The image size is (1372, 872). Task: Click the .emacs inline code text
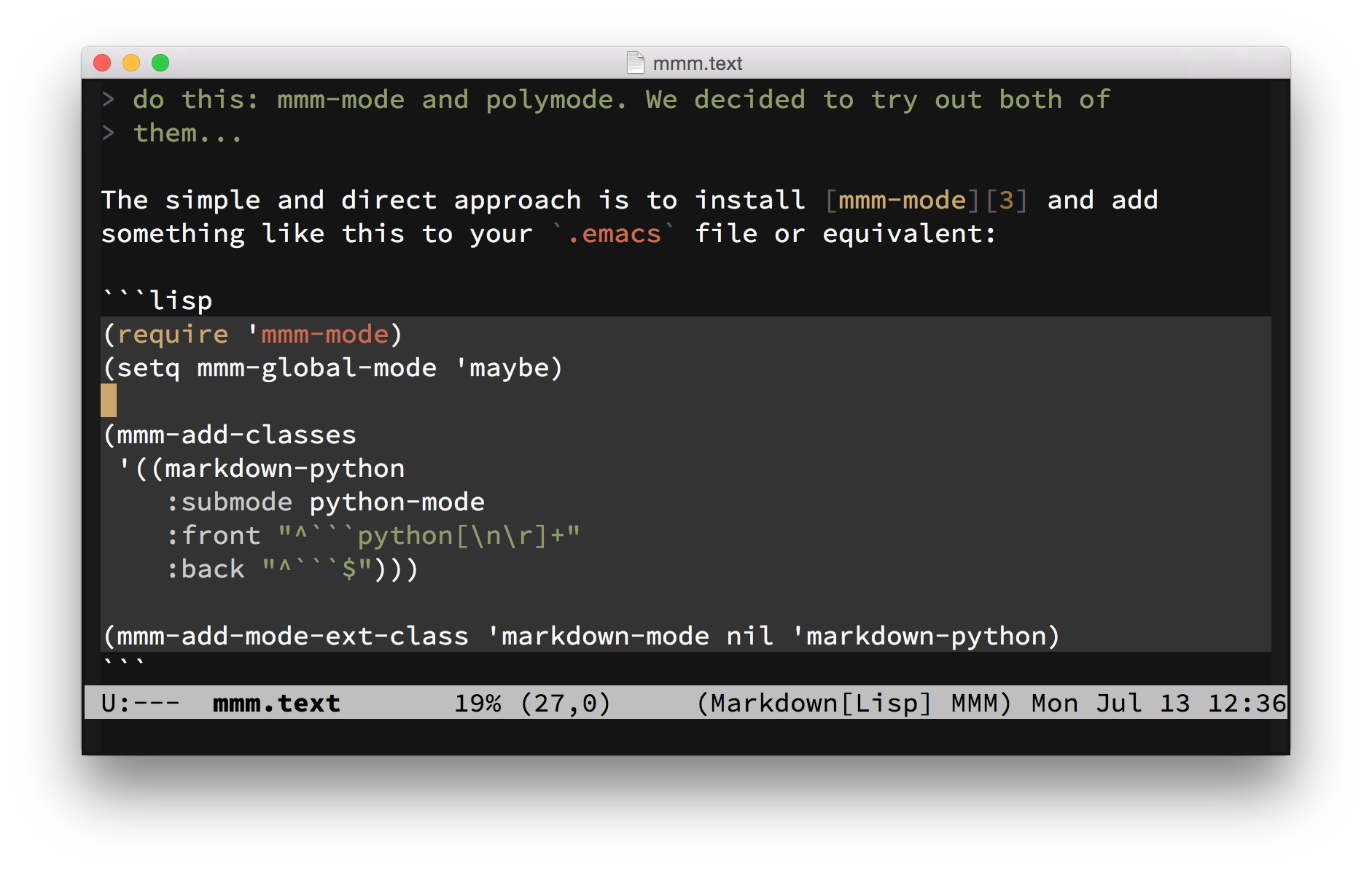[x=614, y=233]
